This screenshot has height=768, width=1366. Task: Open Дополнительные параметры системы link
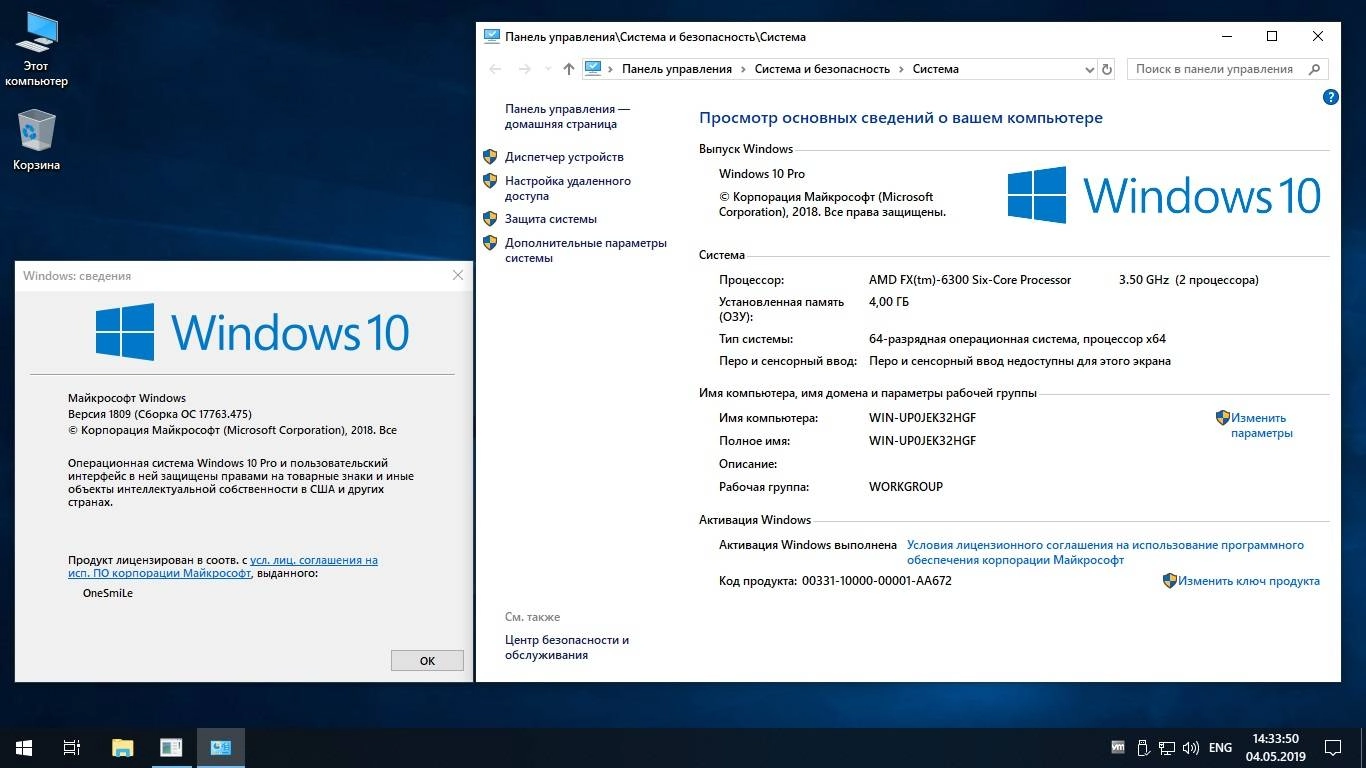585,250
